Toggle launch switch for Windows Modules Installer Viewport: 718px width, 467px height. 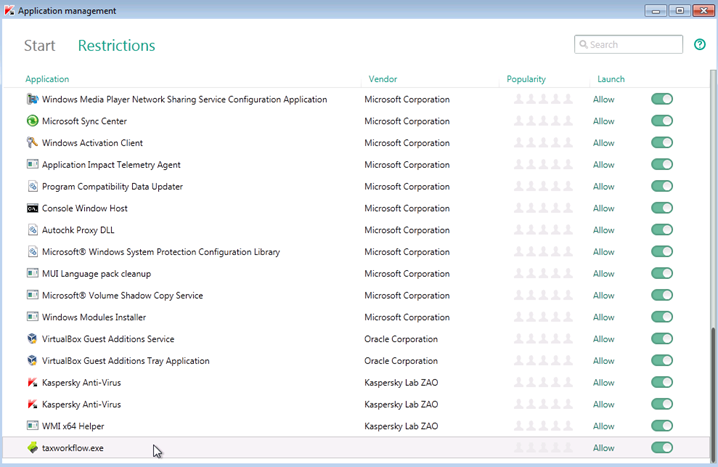pos(662,317)
